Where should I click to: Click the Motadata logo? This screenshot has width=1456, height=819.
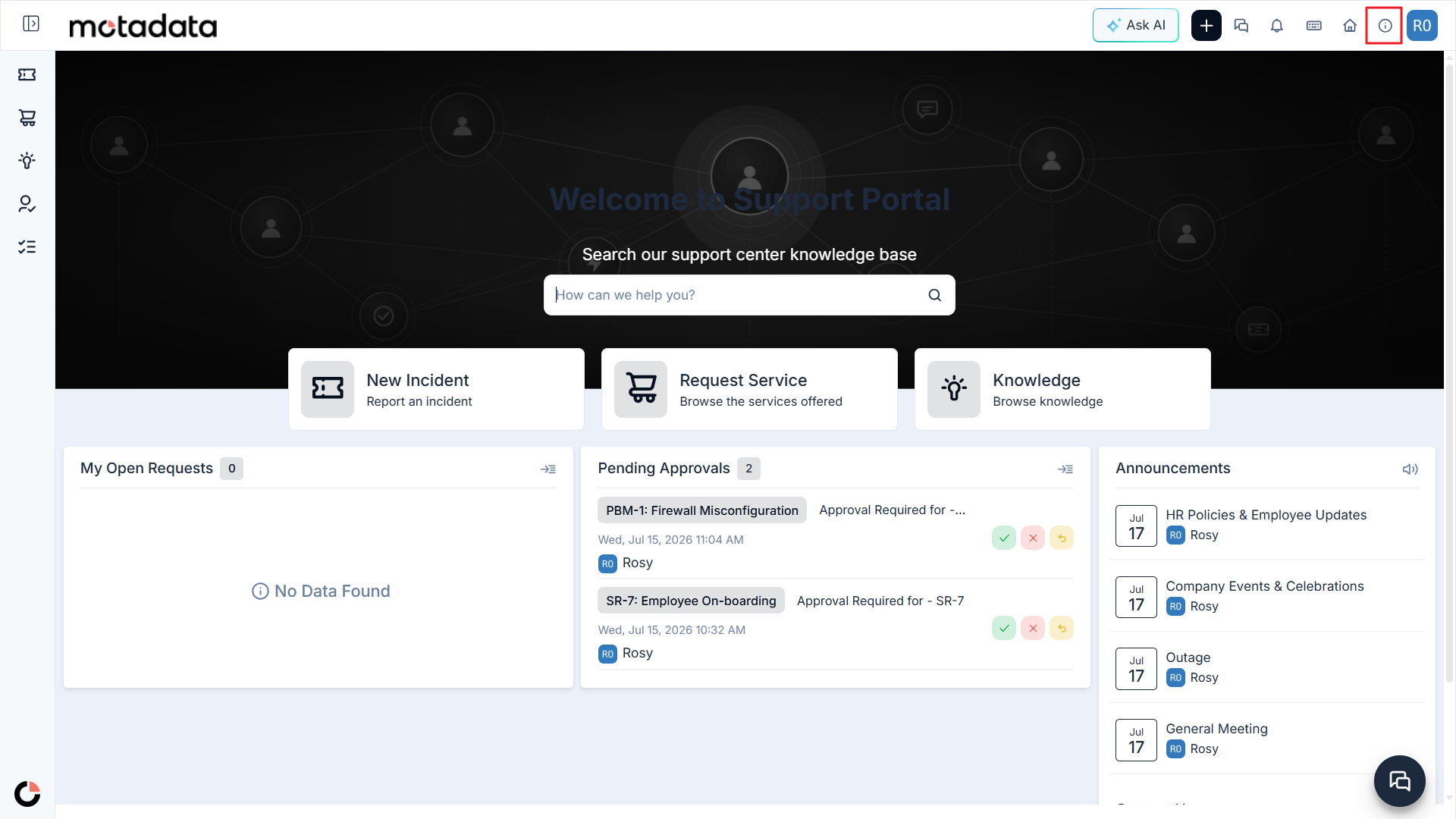tap(143, 26)
